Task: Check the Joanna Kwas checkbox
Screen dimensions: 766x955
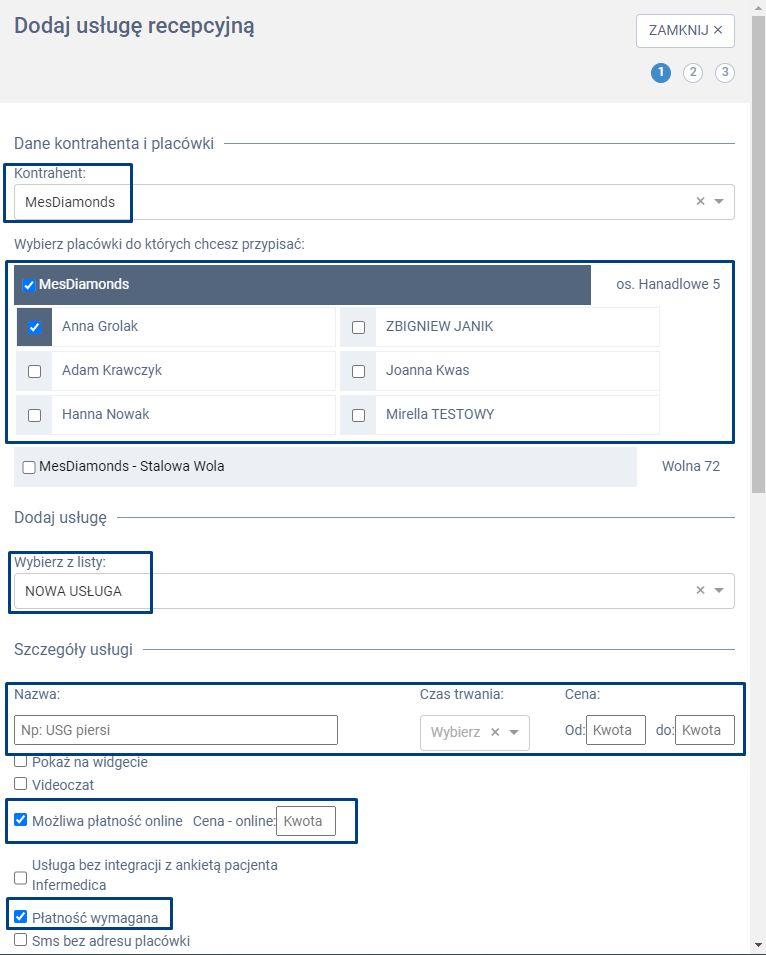Action: [358, 371]
